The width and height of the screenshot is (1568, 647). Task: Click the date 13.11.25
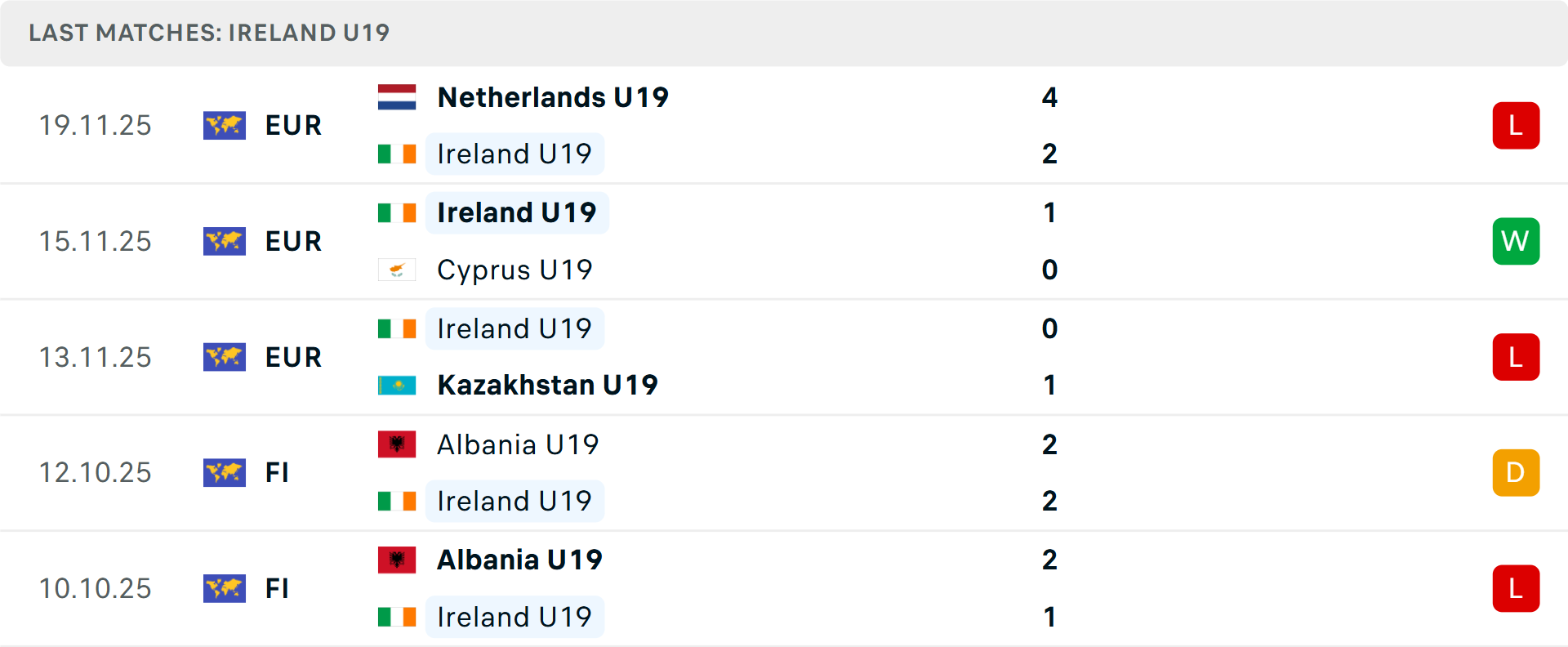(95, 357)
